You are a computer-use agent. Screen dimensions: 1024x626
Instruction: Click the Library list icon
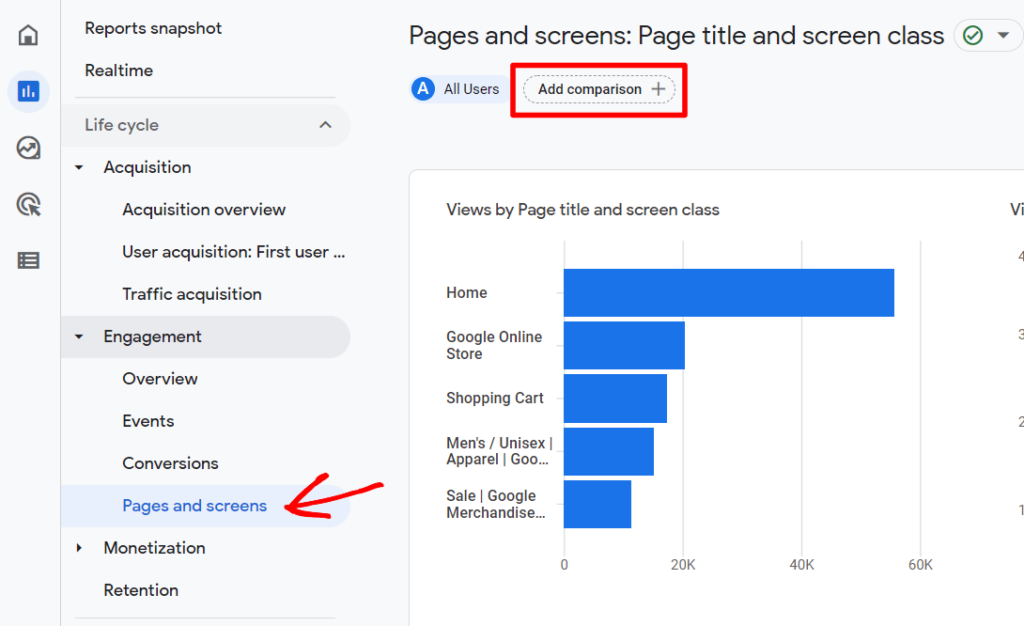[x=27, y=260]
